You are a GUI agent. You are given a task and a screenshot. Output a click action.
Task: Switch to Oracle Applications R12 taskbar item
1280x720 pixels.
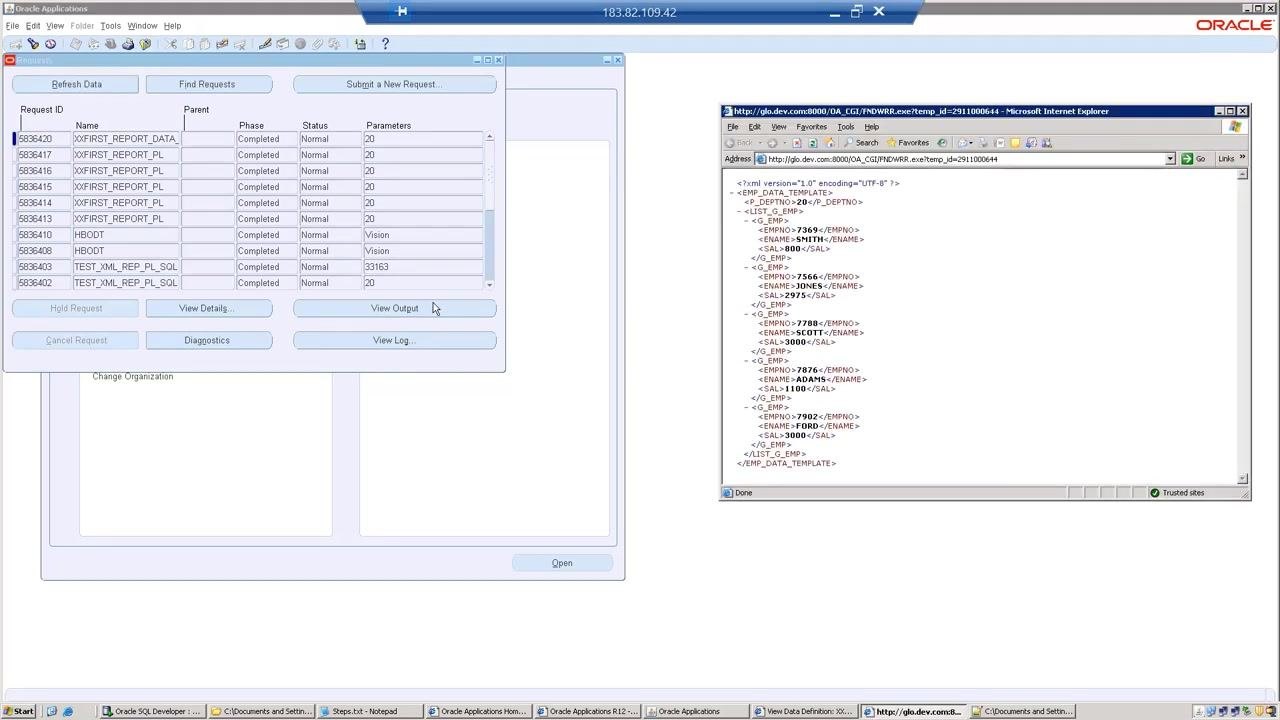pos(588,711)
